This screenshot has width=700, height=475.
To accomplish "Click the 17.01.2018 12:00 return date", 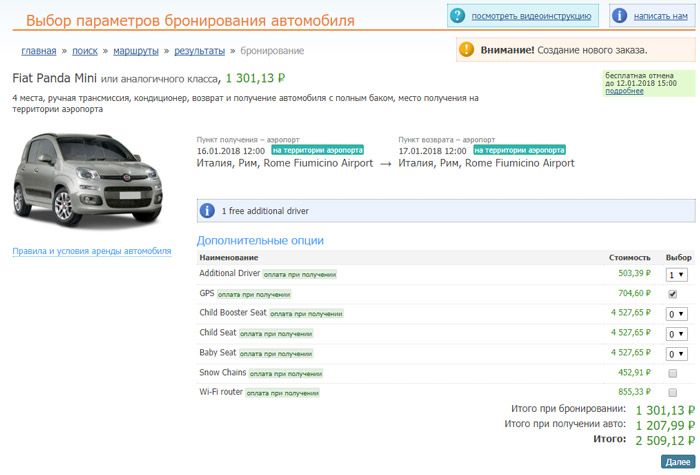I will [x=432, y=151].
